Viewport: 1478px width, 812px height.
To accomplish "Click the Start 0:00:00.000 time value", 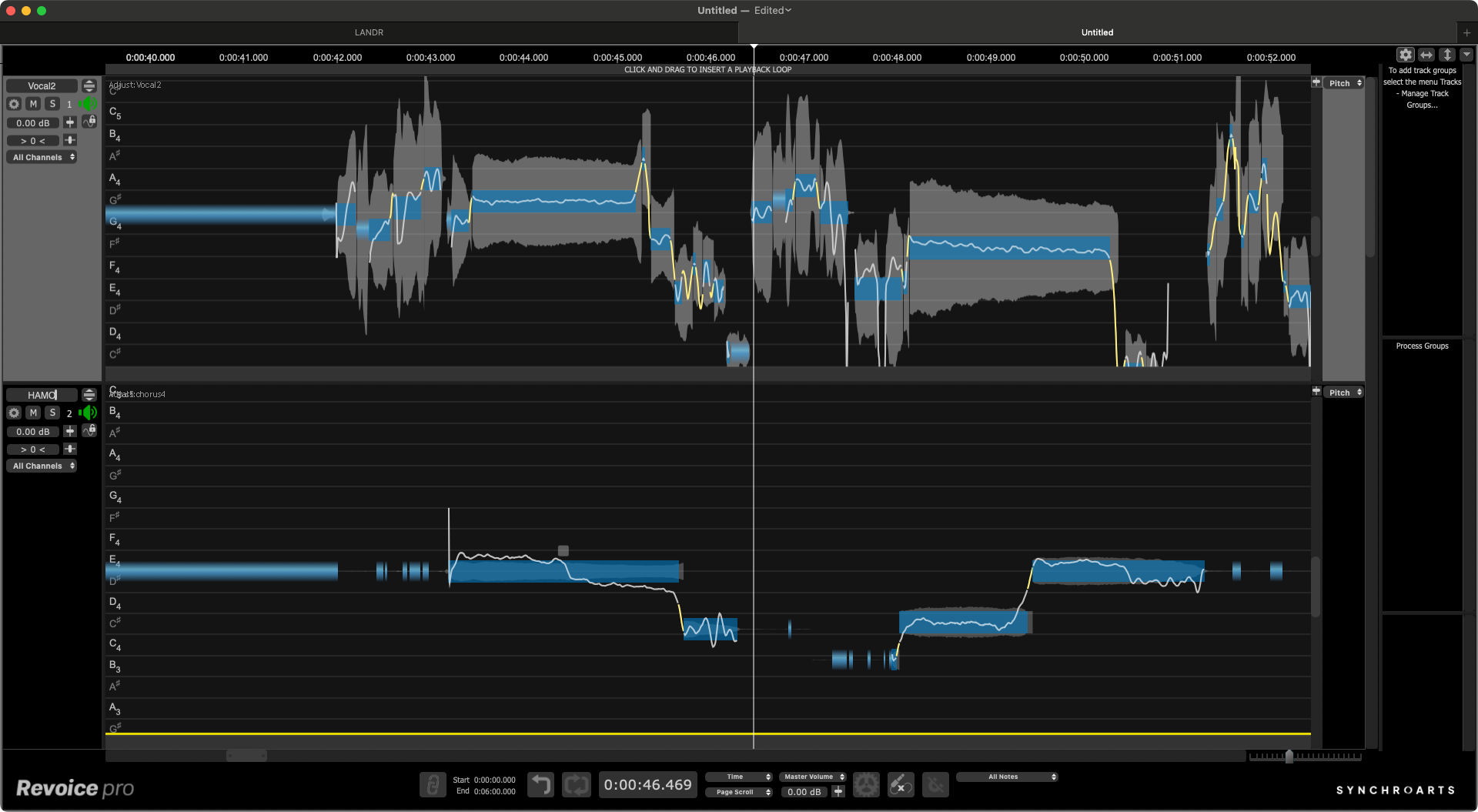I will click(x=495, y=780).
